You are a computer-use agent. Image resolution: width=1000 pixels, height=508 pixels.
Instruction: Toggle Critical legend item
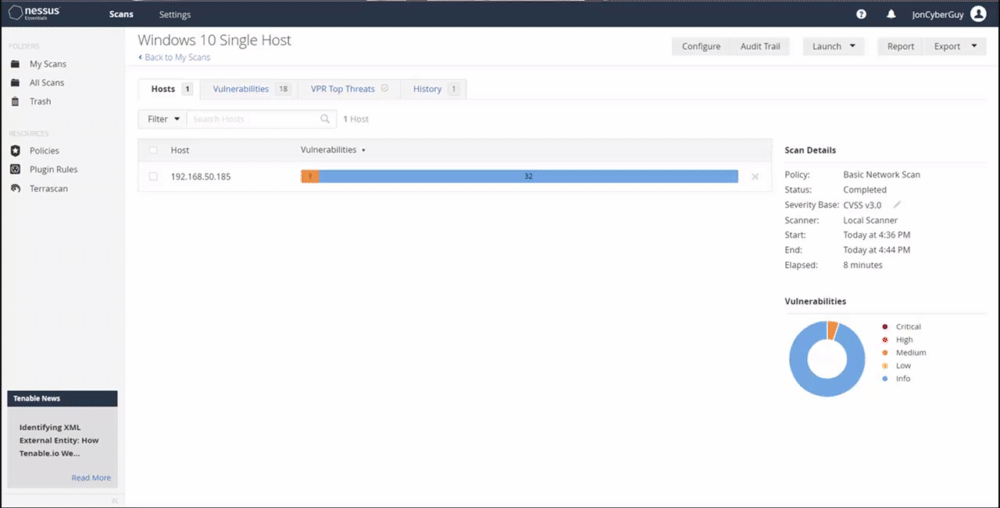click(902, 327)
